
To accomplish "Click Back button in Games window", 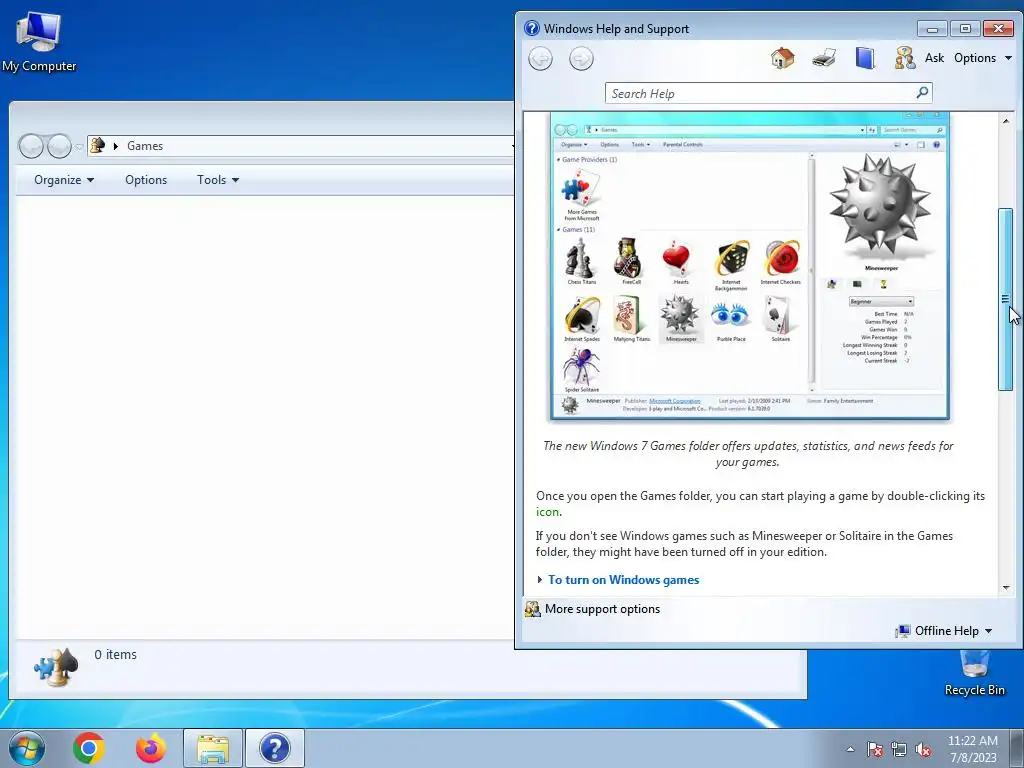I will click(x=31, y=146).
